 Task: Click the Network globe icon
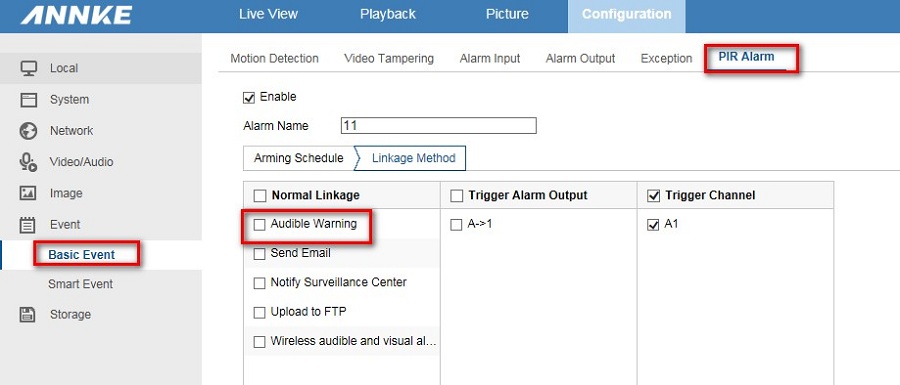tap(28, 131)
